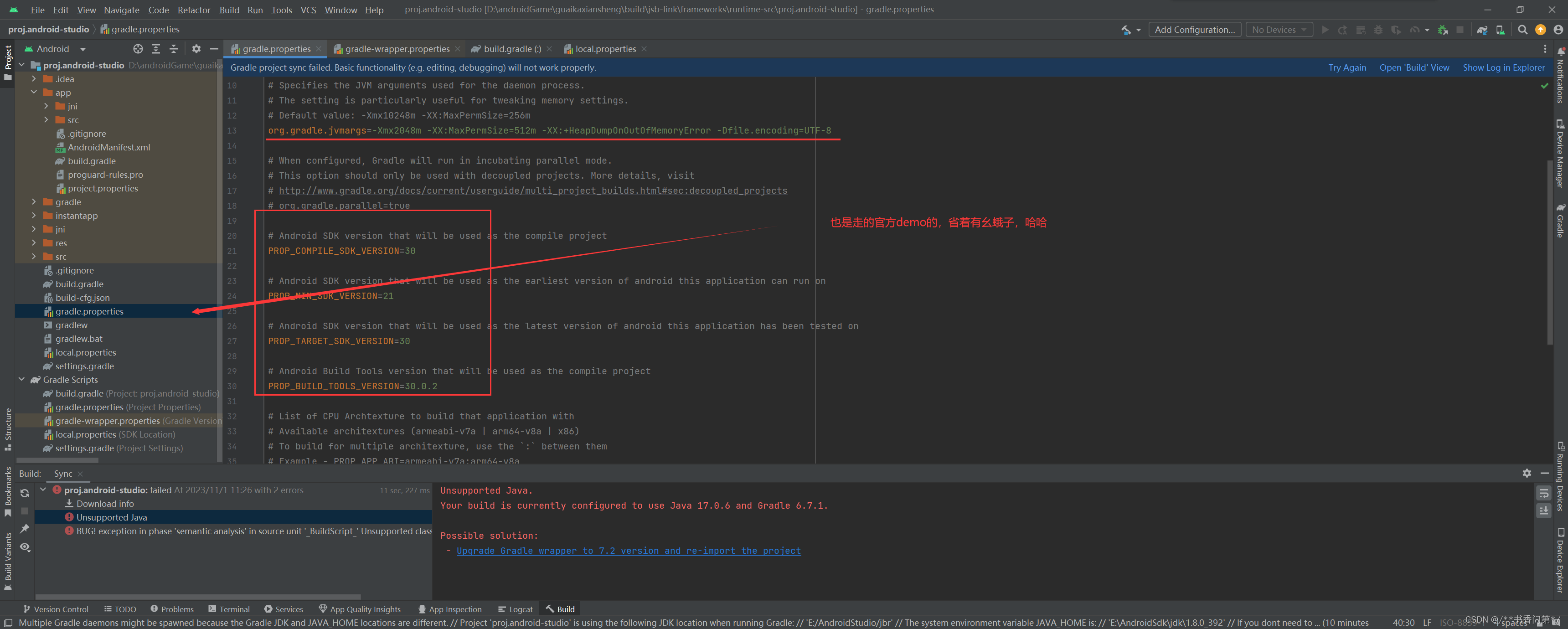Toggle soft-wrap in build output
The height and width of the screenshot is (629, 1568).
tap(1543, 493)
